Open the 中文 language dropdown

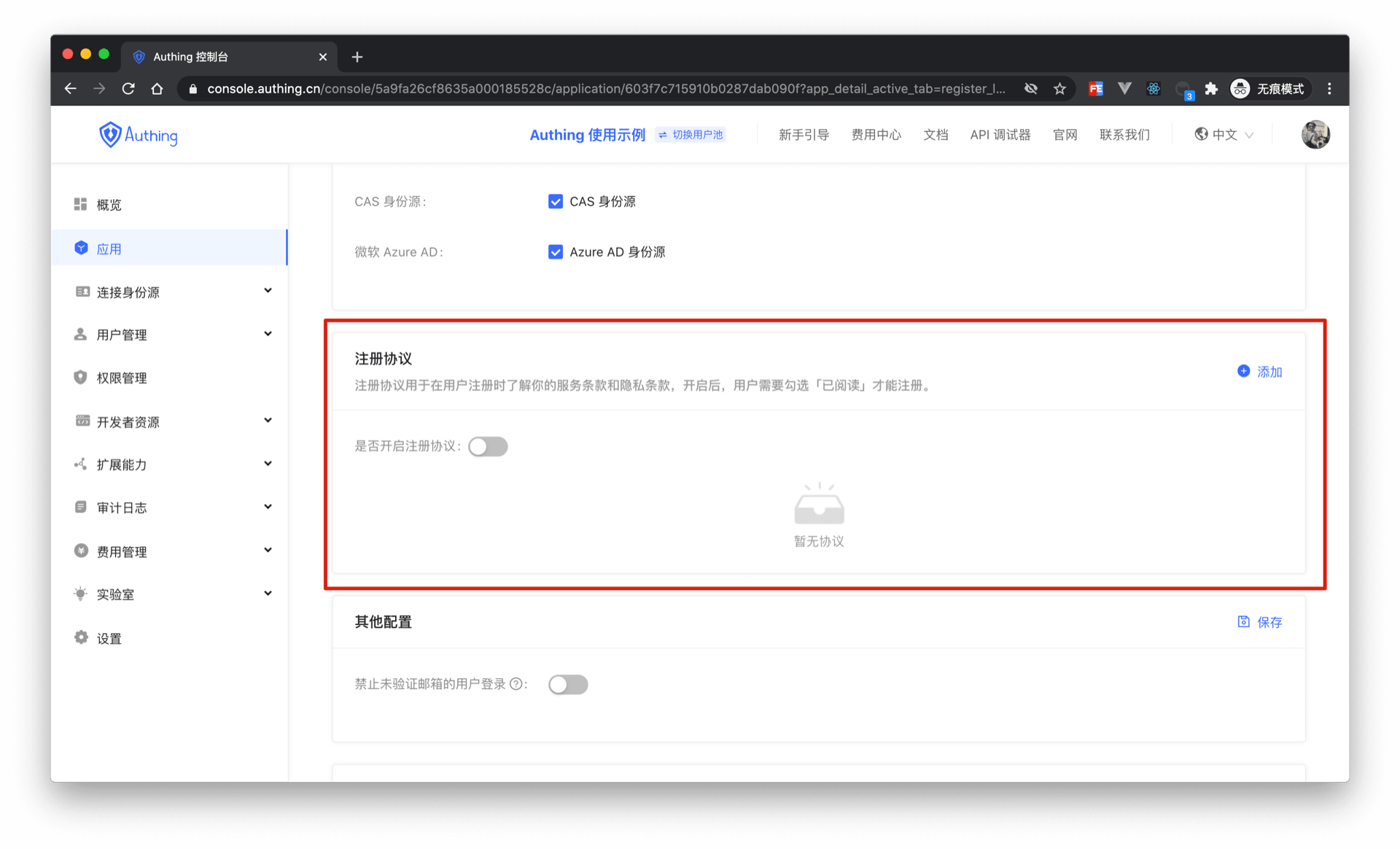[x=1224, y=134]
